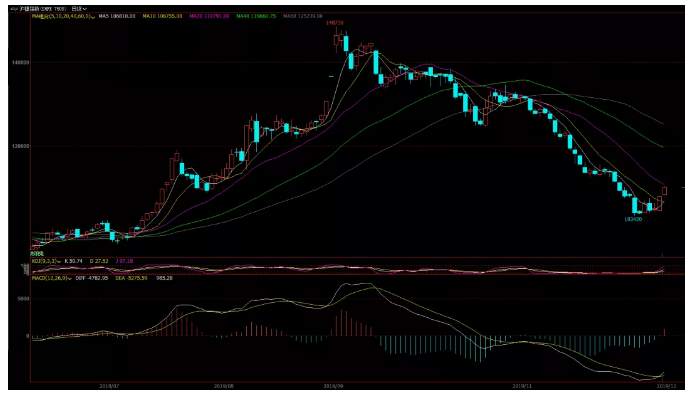Screen dimensions: 699x403
Task: Click the icon left of the contract name
Action: 13,8
